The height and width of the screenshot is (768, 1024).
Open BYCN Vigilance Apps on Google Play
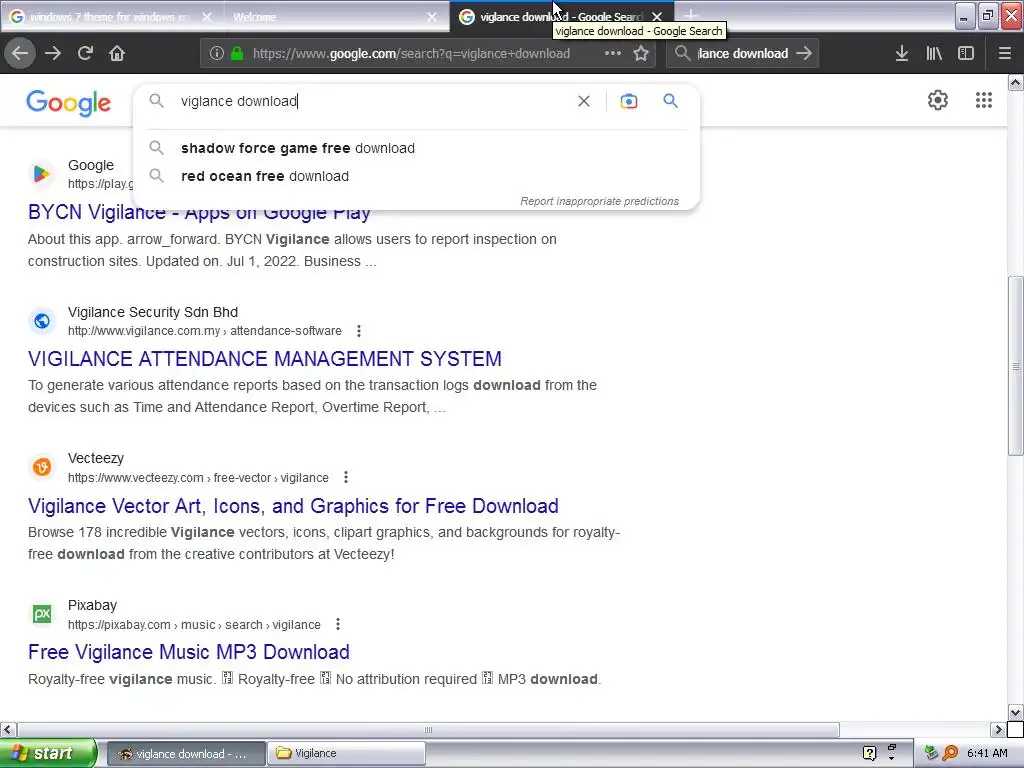(199, 212)
